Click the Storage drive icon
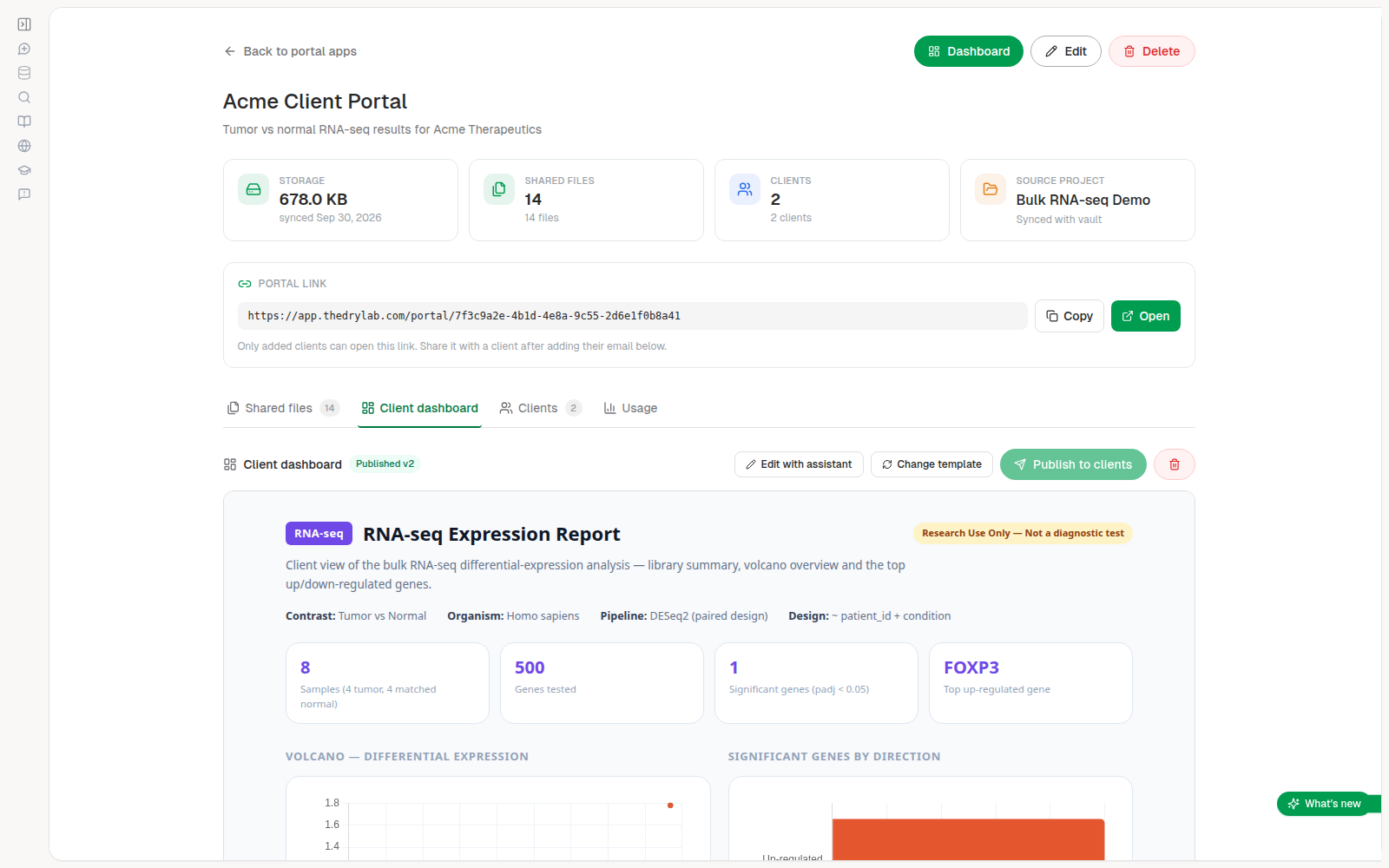Screen dimensions: 1389x868 tap(253, 189)
